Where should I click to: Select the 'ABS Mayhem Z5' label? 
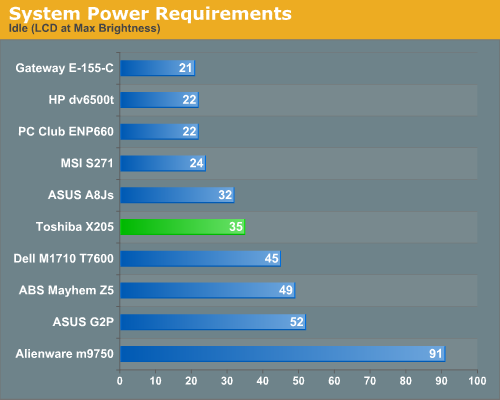point(66,290)
